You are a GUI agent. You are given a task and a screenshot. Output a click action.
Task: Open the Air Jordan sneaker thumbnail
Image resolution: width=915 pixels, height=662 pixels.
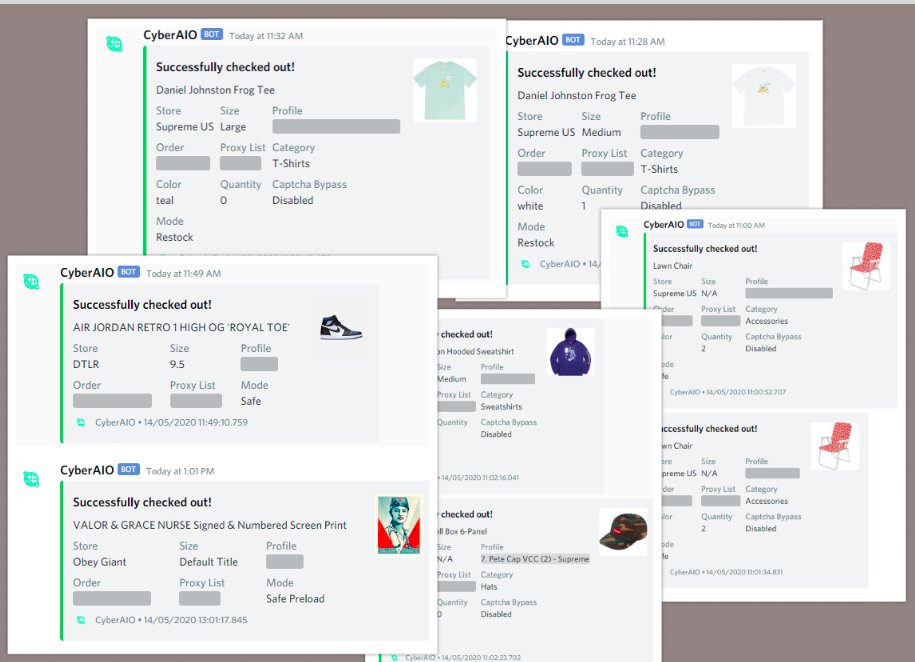coord(341,327)
